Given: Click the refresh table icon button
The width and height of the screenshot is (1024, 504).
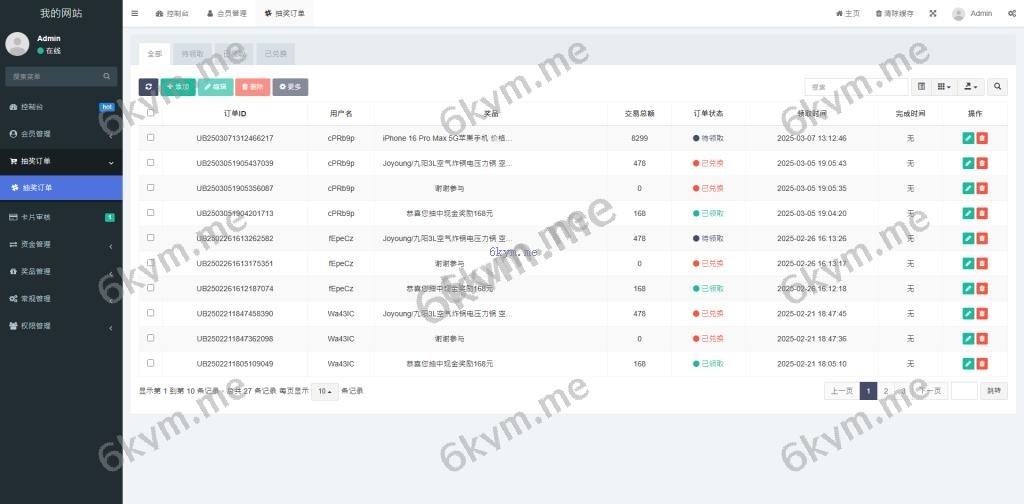Looking at the screenshot, I should pos(148,87).
